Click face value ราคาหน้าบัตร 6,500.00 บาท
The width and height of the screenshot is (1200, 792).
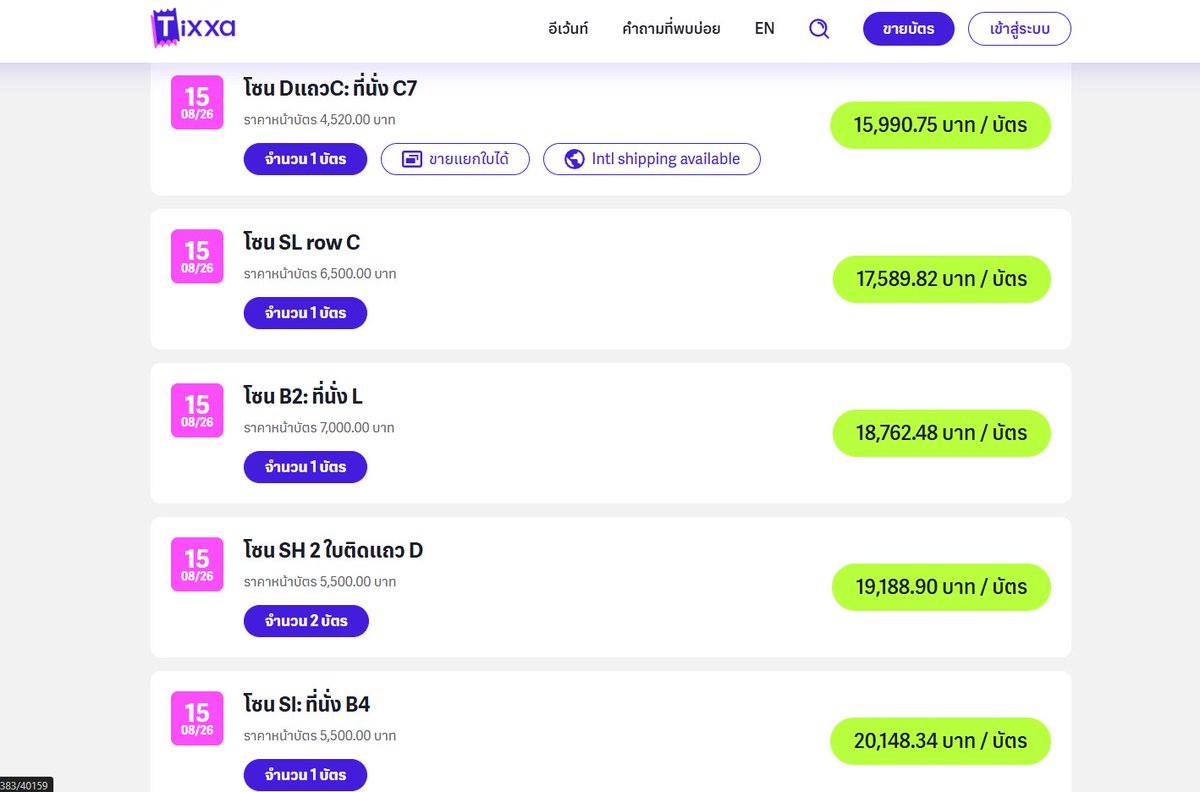click(x=320, y=274)
